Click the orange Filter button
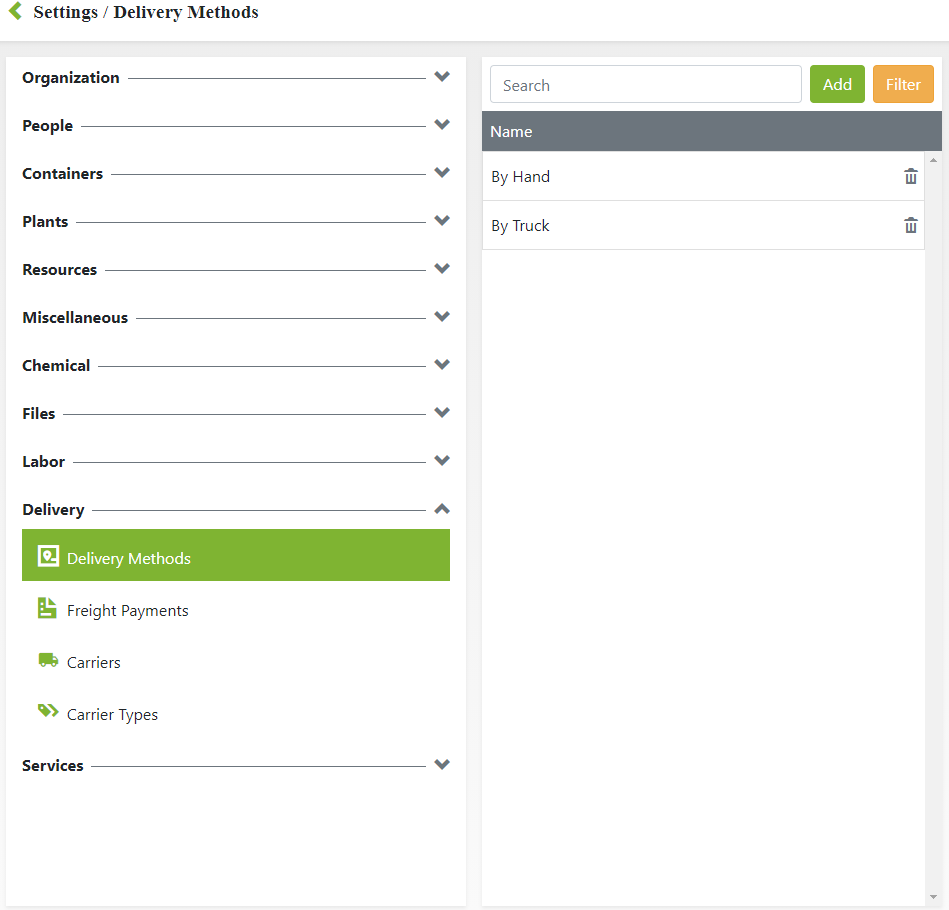This screenshot has height=910, width=949. tap(903, 85)
